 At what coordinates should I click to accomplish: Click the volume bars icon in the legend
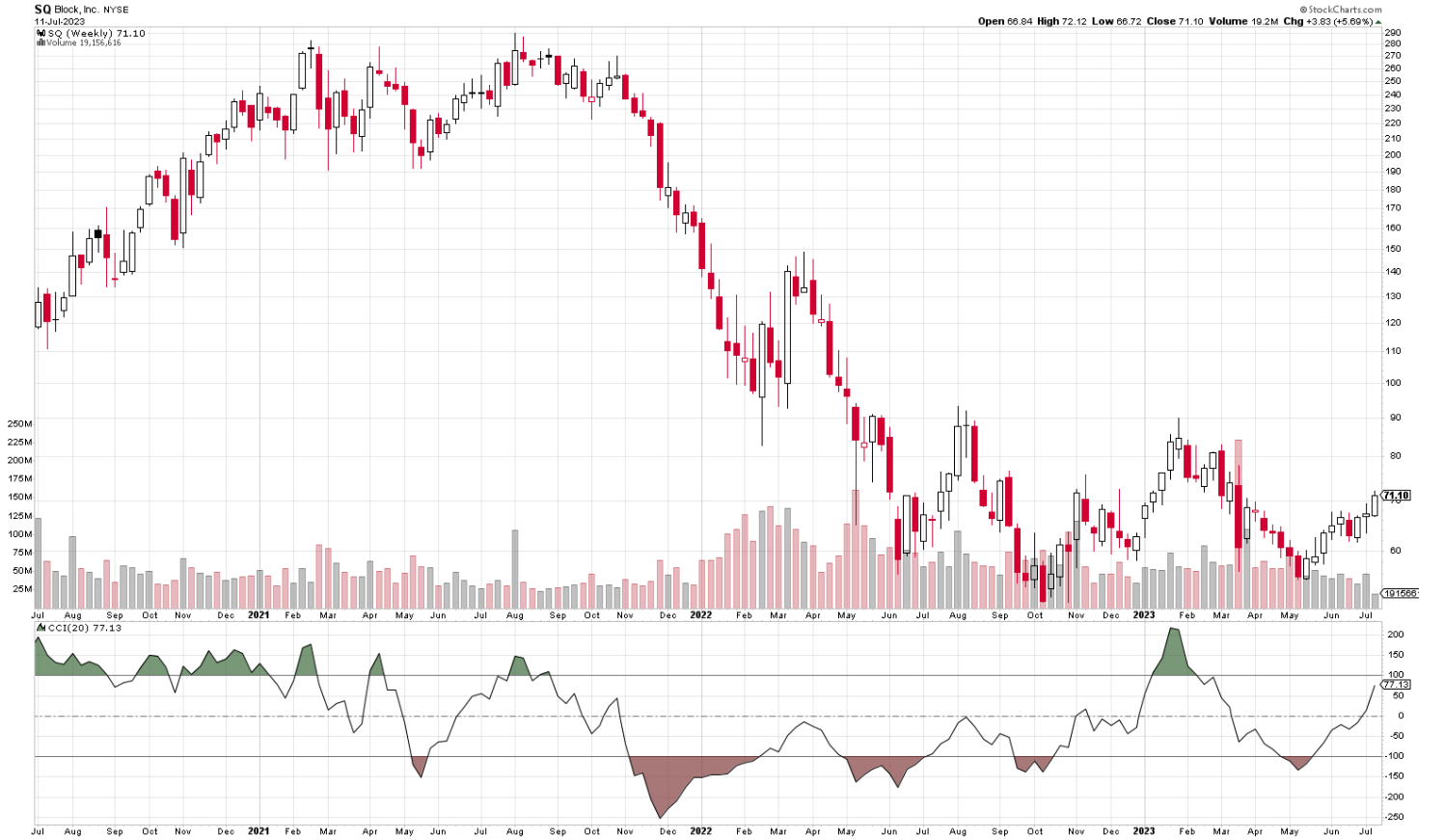pos(41,42)
